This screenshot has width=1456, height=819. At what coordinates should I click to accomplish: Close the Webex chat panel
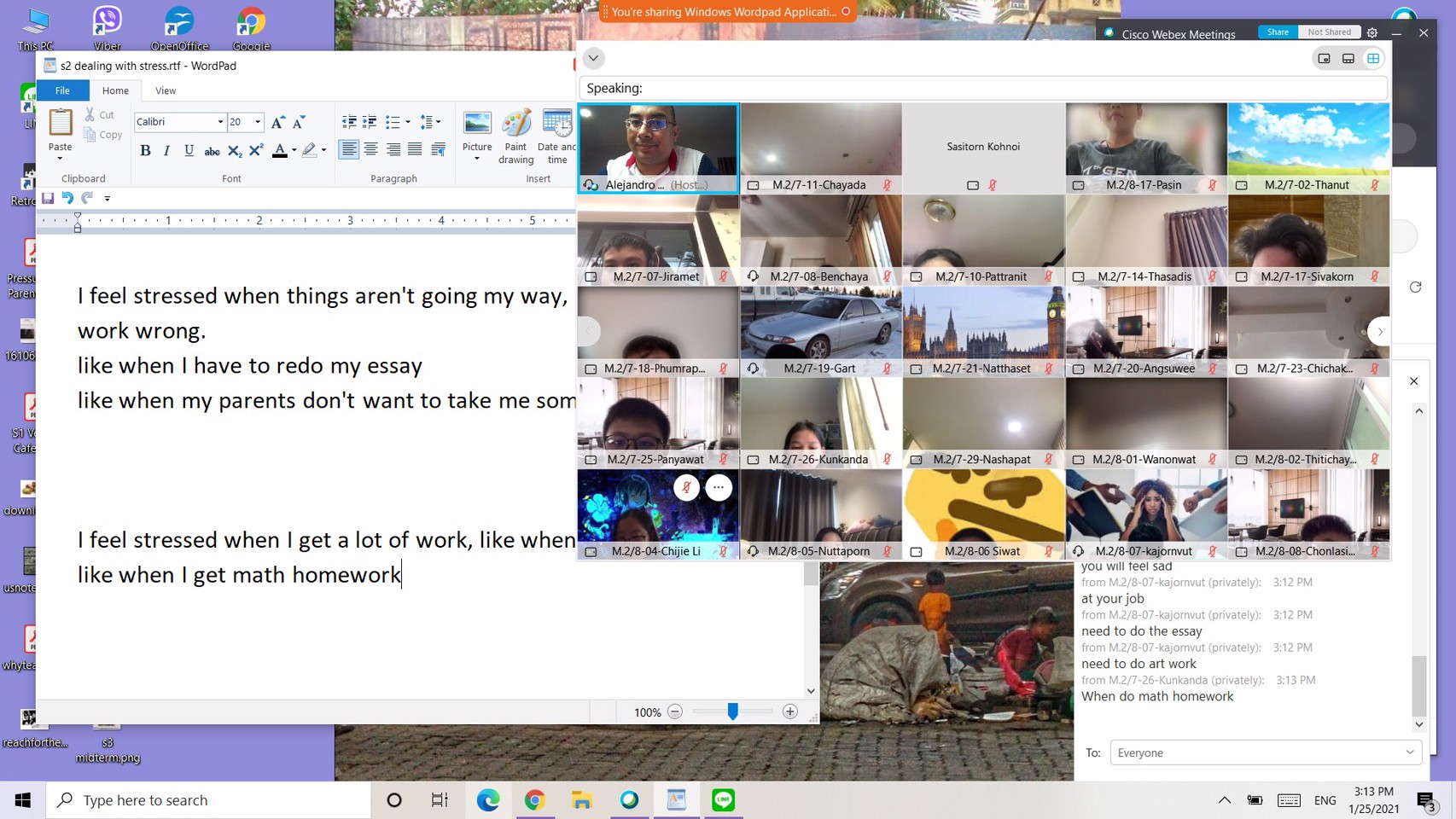point(1413,381)
